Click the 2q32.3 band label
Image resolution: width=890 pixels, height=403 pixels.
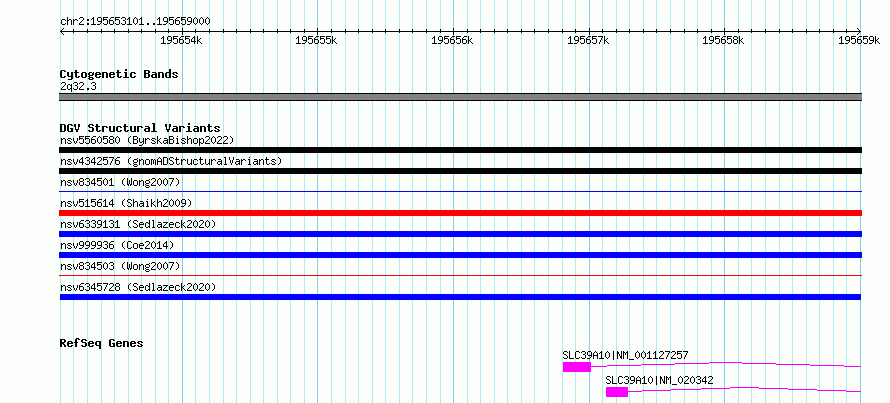tap(78, 86)
